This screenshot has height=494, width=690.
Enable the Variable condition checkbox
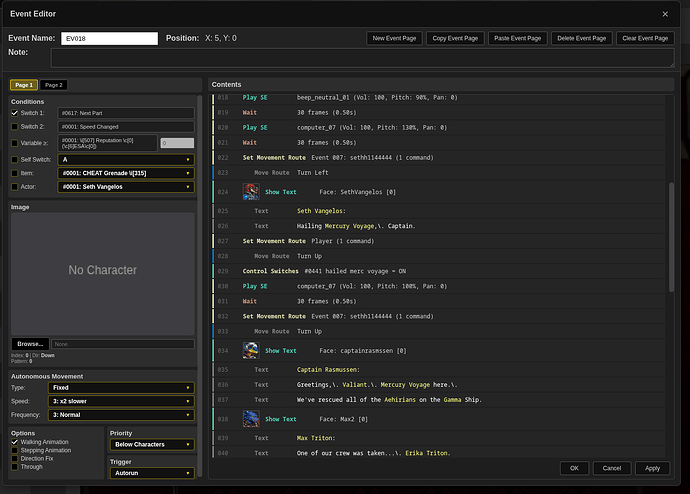tap(15, 143)
